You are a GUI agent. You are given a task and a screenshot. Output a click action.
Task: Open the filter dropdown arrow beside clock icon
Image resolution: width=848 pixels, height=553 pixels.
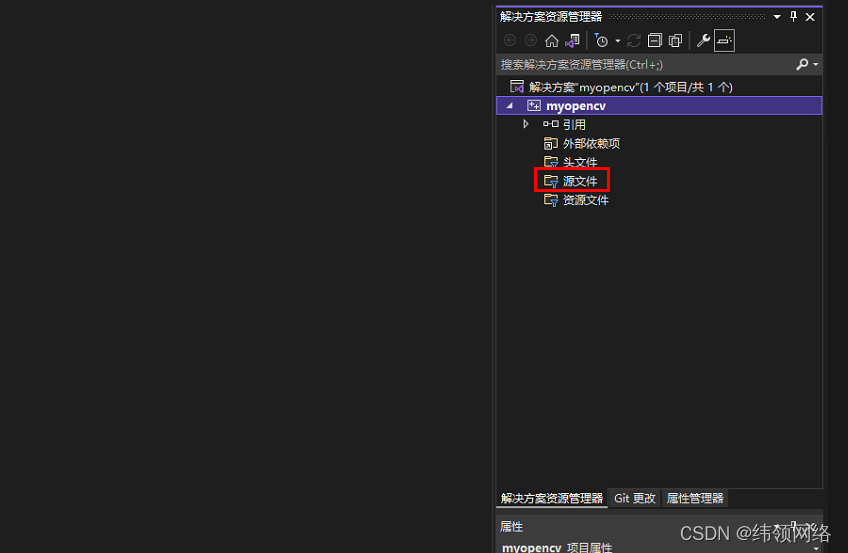pyautogui.click(x=618, y=41)
